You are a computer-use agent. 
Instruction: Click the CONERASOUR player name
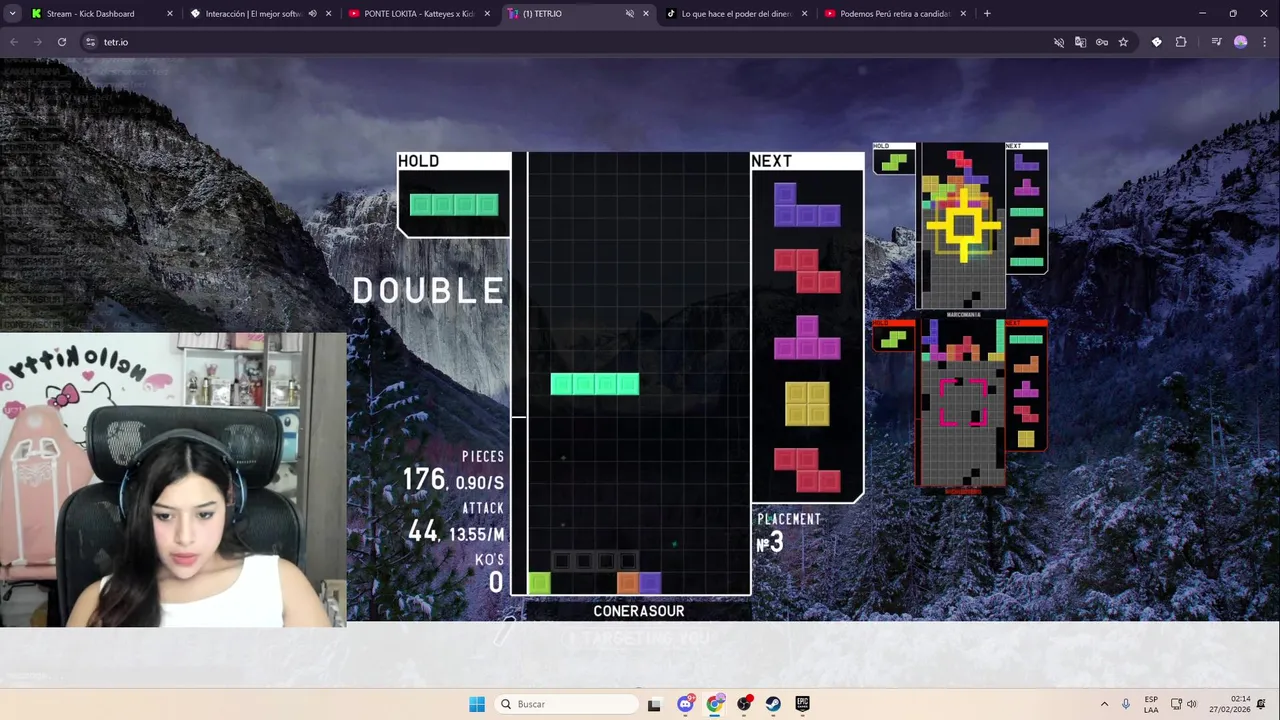point(639,611)
